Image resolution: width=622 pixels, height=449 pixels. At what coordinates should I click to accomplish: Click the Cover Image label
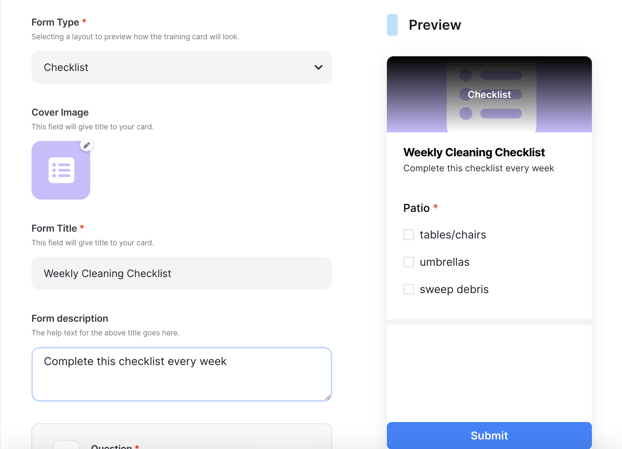tap(60, 113)
